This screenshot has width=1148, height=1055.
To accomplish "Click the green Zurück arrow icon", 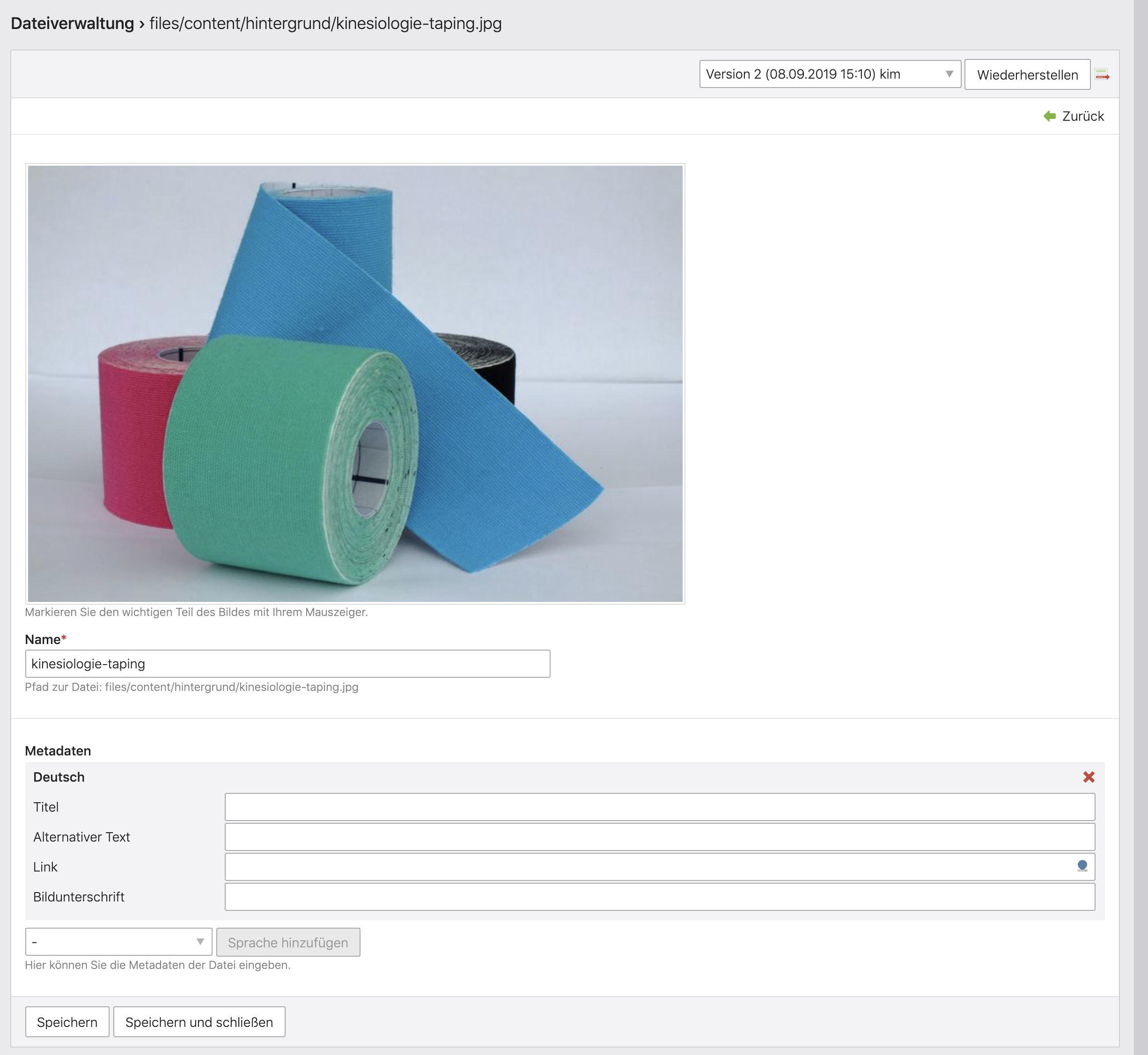I will (x=1049, y=116).
